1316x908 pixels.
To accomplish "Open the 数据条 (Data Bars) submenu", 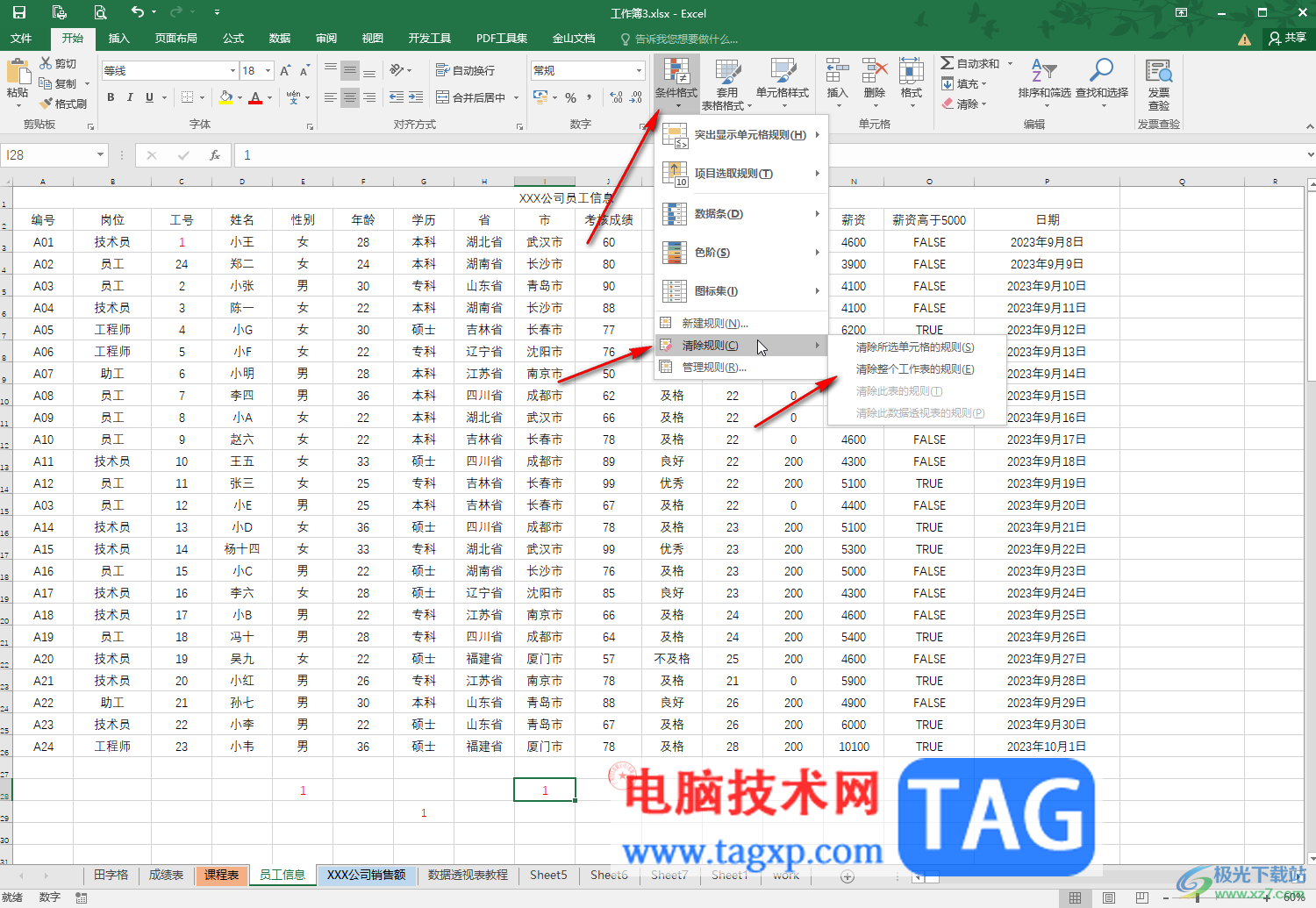I will (x=741, y=214).
